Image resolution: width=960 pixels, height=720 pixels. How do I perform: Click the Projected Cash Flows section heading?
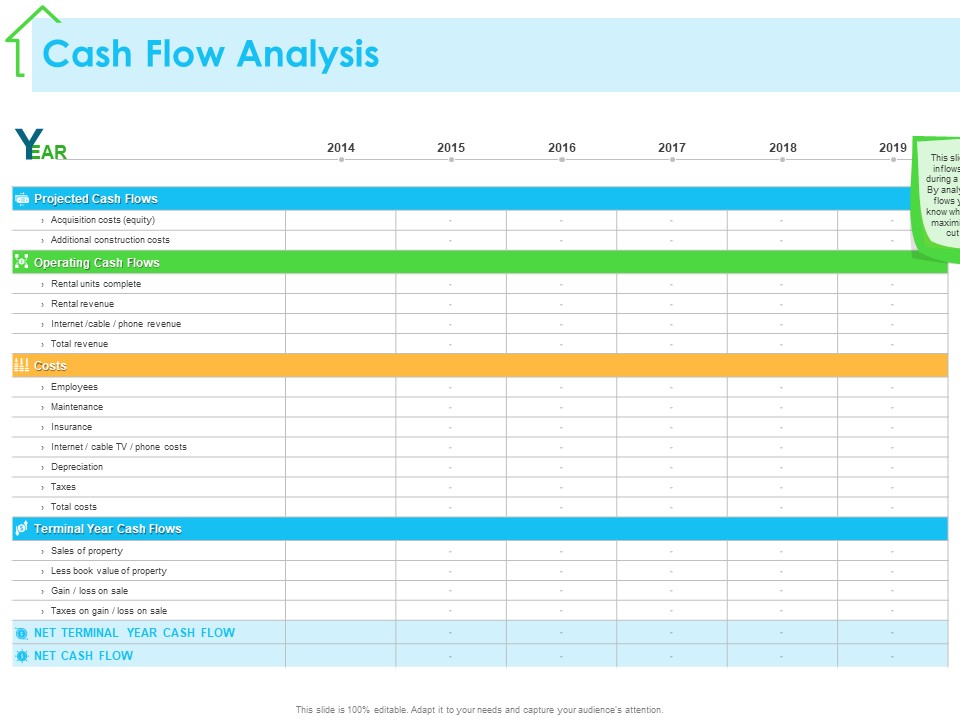(96, 199)
